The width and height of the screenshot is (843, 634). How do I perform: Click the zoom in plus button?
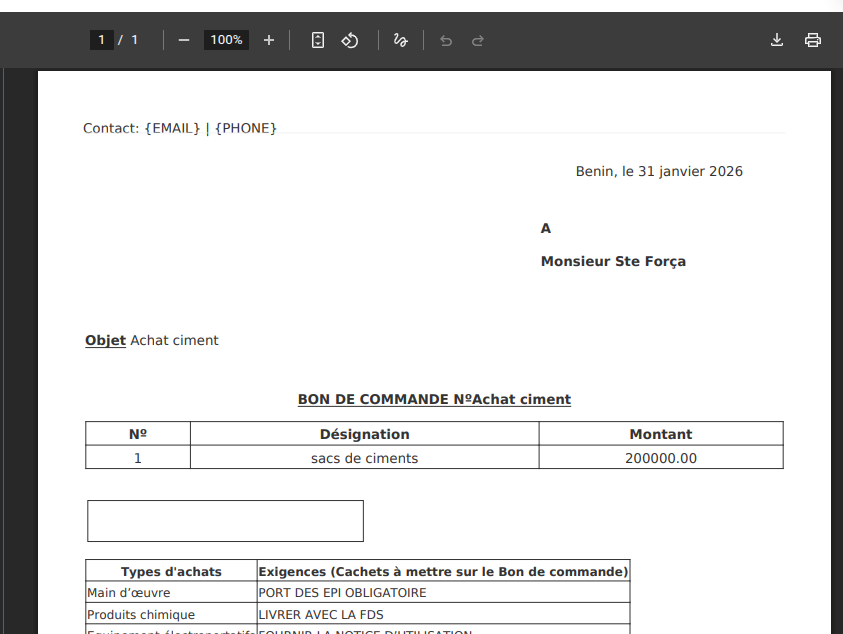268,40
